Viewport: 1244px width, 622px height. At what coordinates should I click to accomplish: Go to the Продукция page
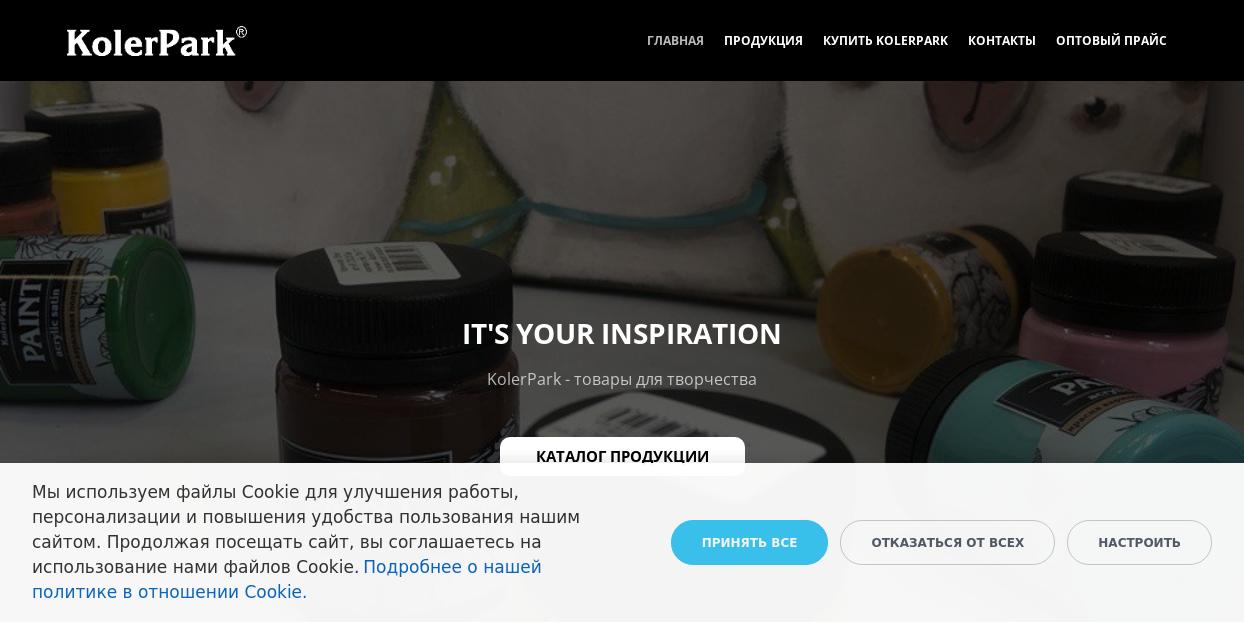pos(763,41)
